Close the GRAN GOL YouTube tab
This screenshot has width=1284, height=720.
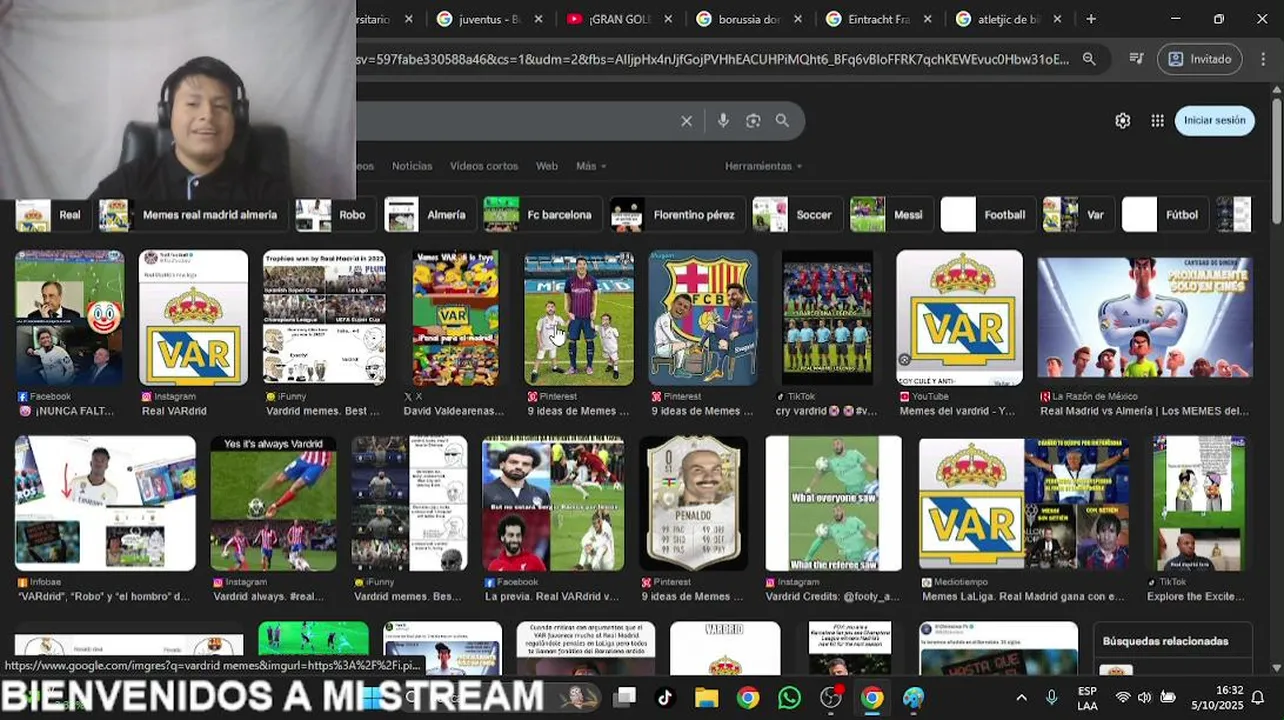[x=668, y=19]
